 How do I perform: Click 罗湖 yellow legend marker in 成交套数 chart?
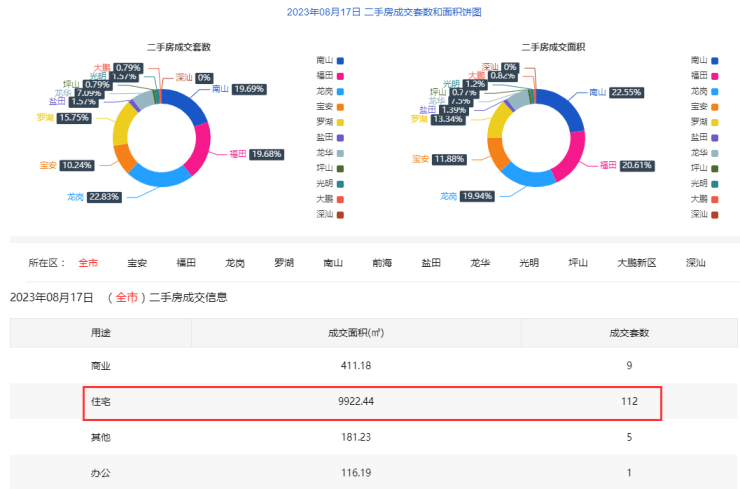(x=342, y=122)
